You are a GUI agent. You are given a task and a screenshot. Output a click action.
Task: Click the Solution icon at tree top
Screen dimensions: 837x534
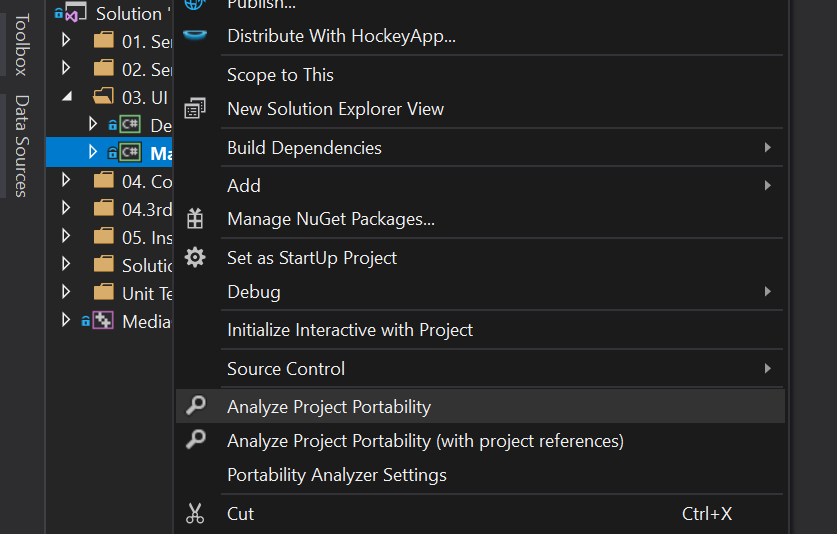tap(72, 13)
